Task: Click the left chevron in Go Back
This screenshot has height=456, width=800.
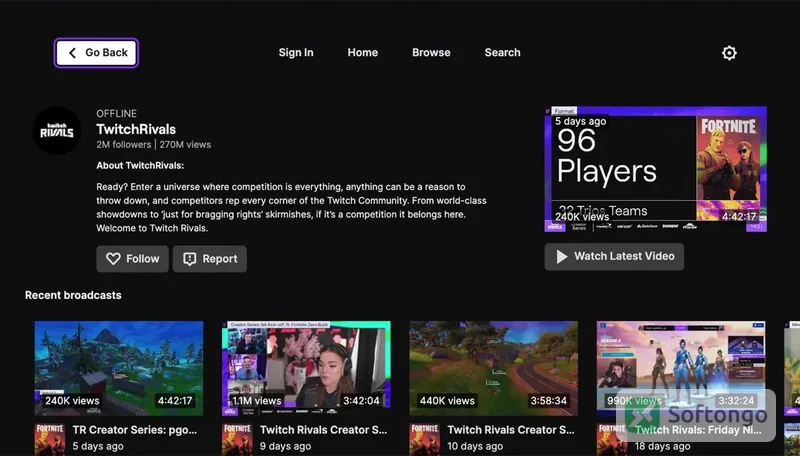Action: click(72, 53)
